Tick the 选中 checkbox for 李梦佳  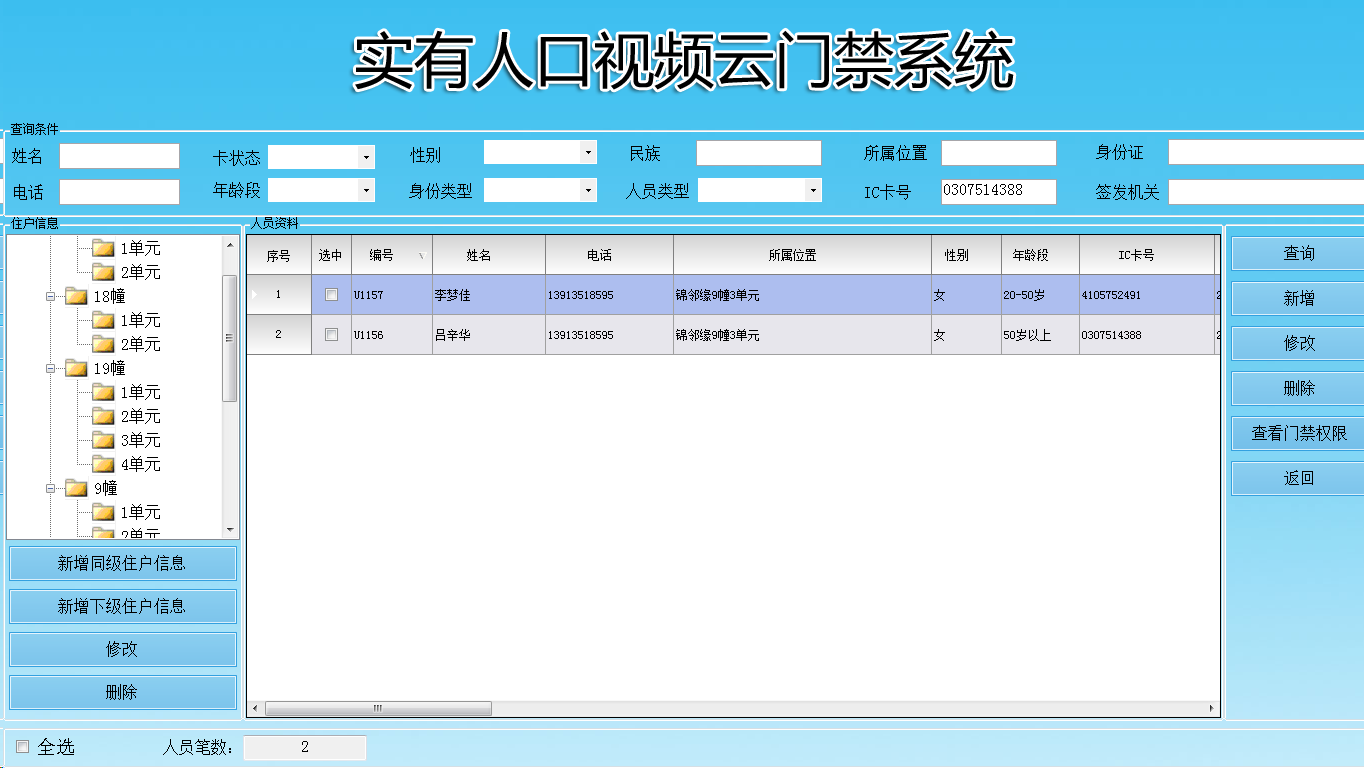click(x=331, y=295)
